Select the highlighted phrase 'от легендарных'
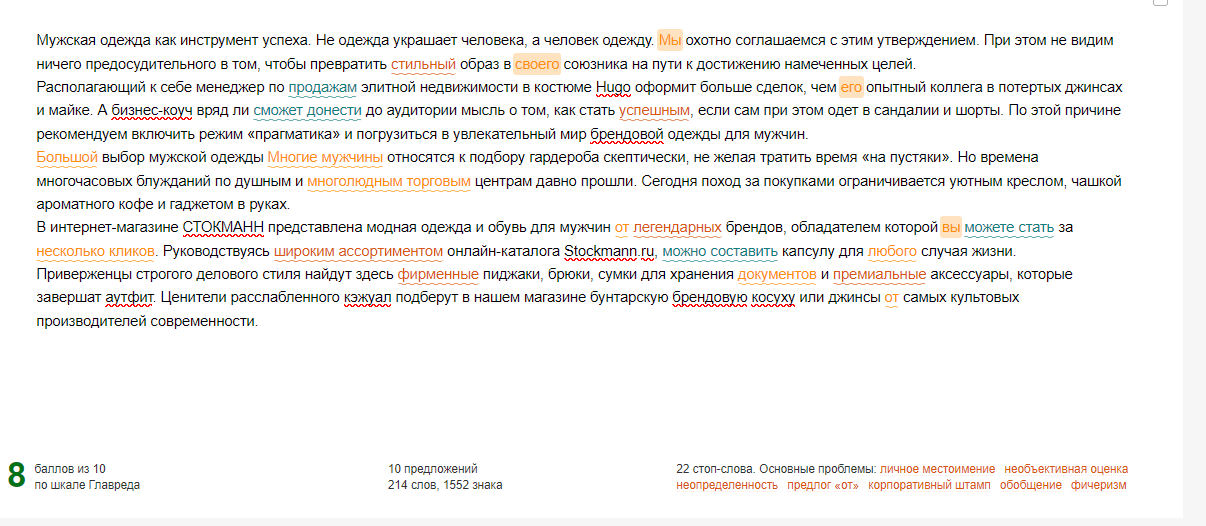The height and width of the screenshot is (526, 1206). tap(668, 227)
